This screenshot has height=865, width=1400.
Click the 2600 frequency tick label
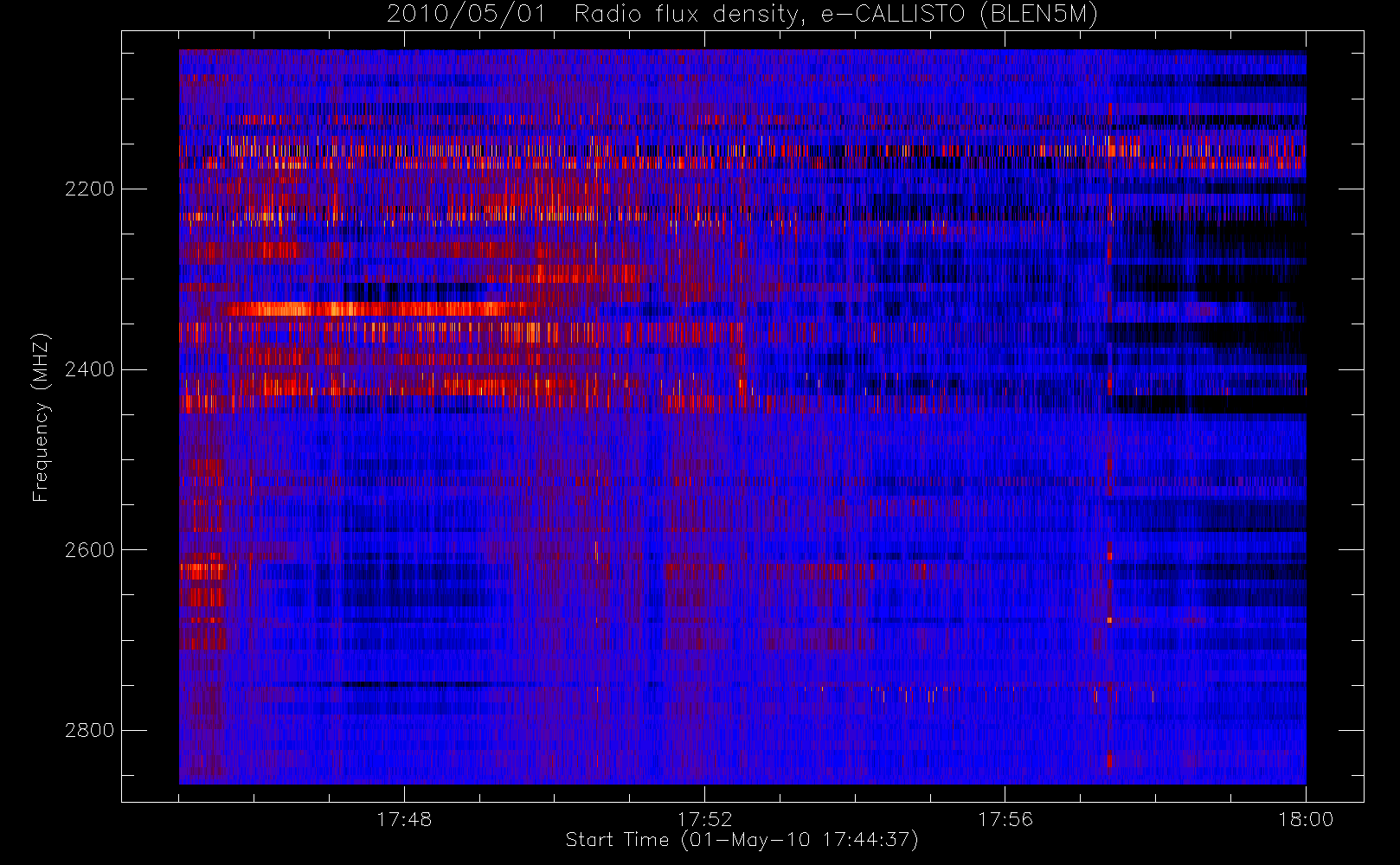point(89,550)
